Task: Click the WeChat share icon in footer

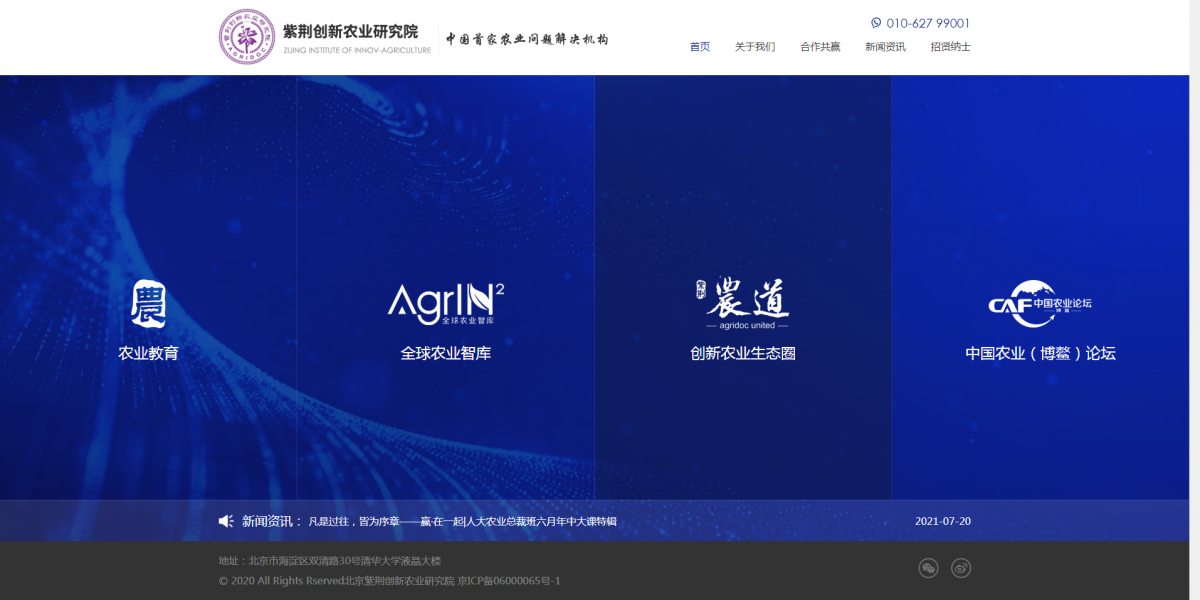Action: 928,567
